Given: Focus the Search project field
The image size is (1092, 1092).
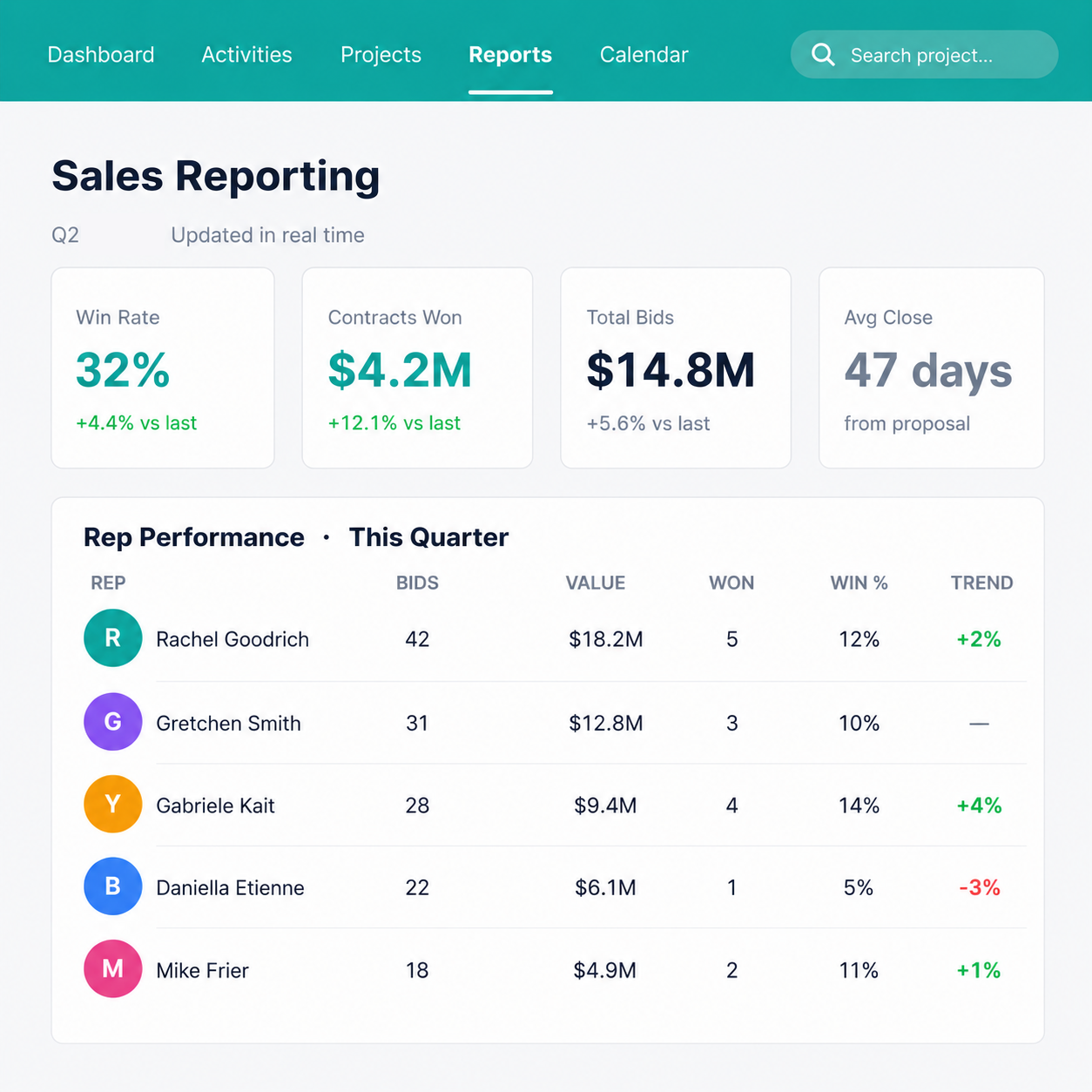Looking at the screenshot, I should (924, 55).
